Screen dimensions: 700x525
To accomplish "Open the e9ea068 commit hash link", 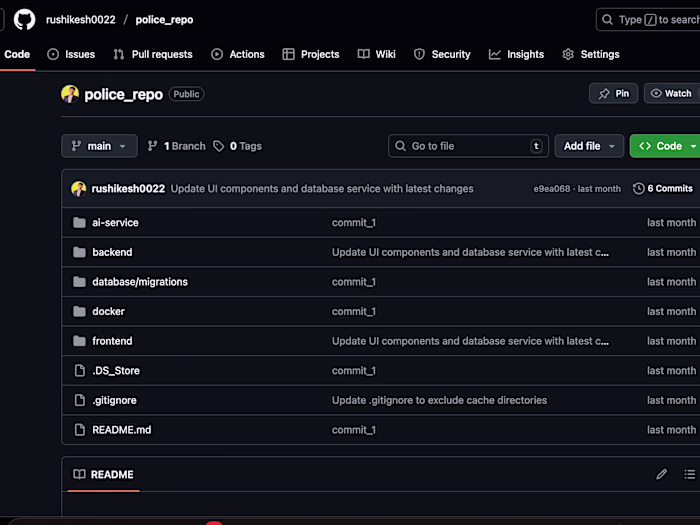I will tap(551, 188).
